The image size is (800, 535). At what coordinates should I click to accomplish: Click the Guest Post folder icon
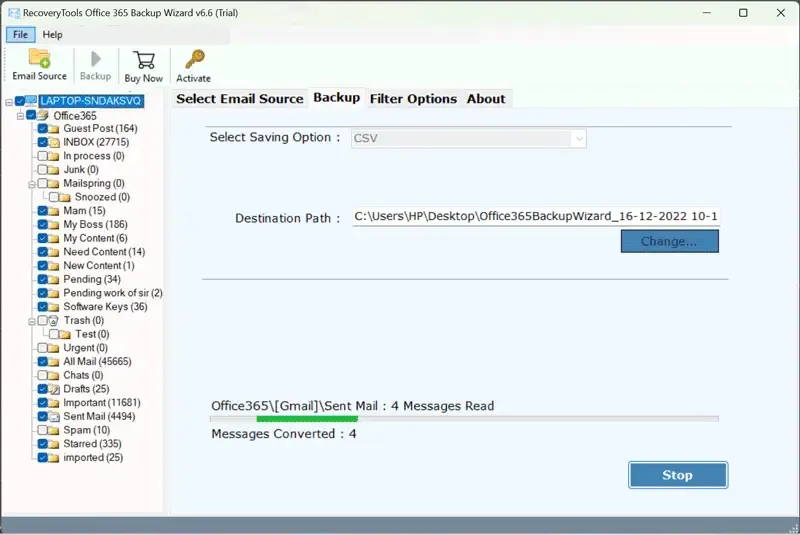(54, 129)
